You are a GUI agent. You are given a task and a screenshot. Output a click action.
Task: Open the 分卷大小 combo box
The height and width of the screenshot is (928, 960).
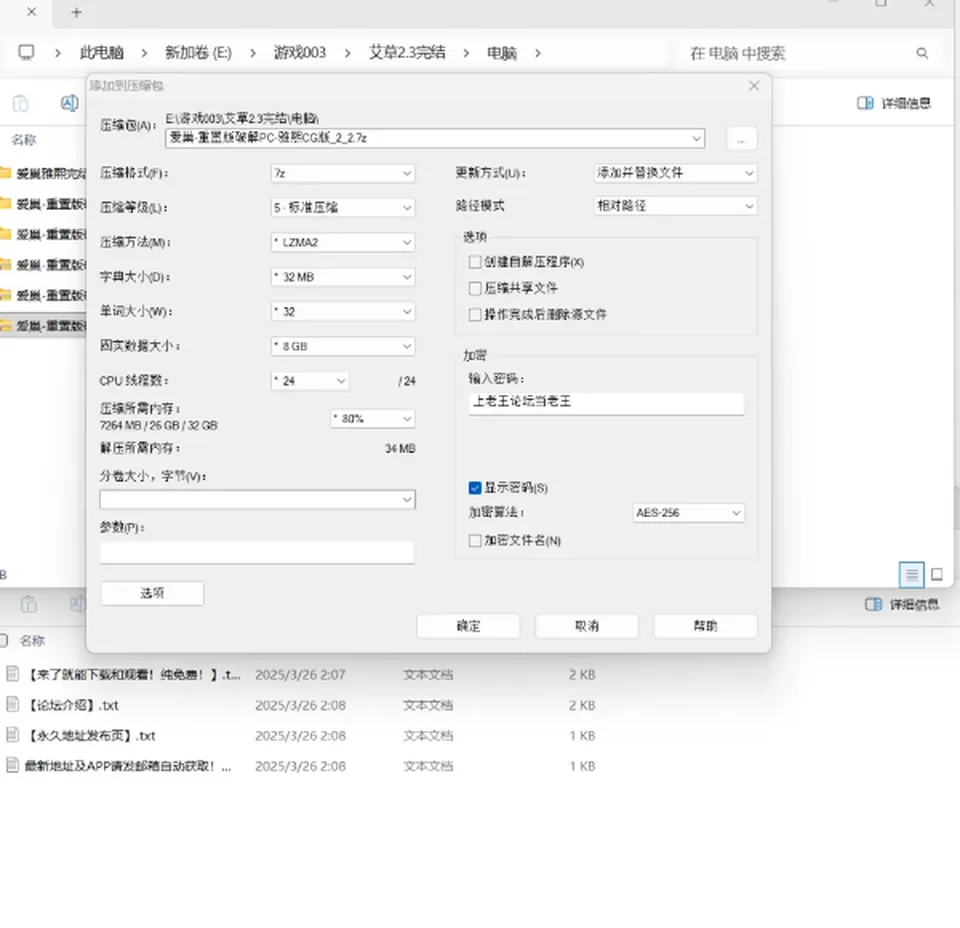tap(257, 500)
